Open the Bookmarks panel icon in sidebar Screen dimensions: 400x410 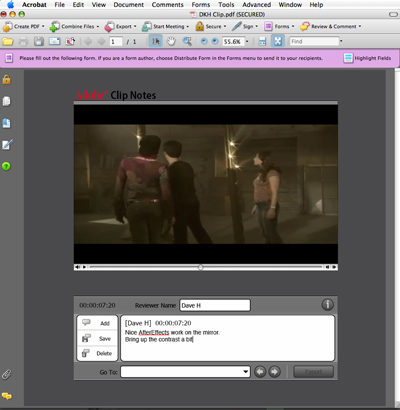7,123
